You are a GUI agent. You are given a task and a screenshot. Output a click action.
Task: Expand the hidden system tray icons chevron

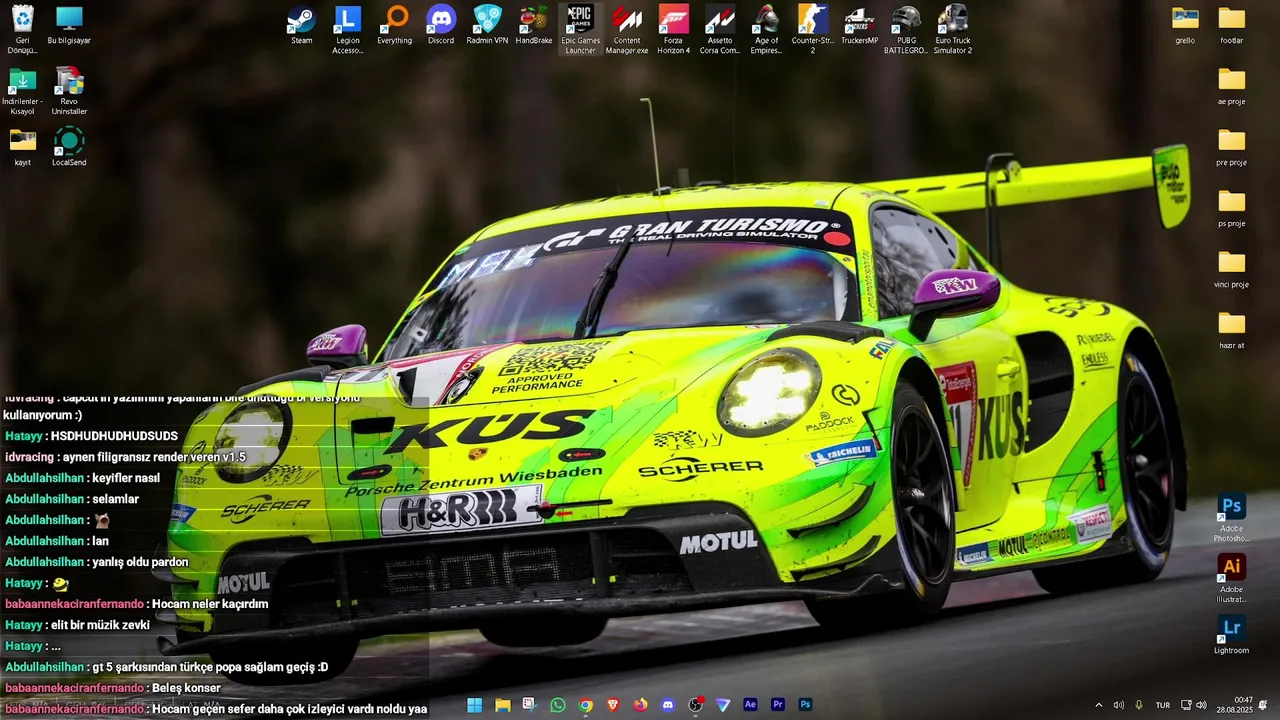1098,705
